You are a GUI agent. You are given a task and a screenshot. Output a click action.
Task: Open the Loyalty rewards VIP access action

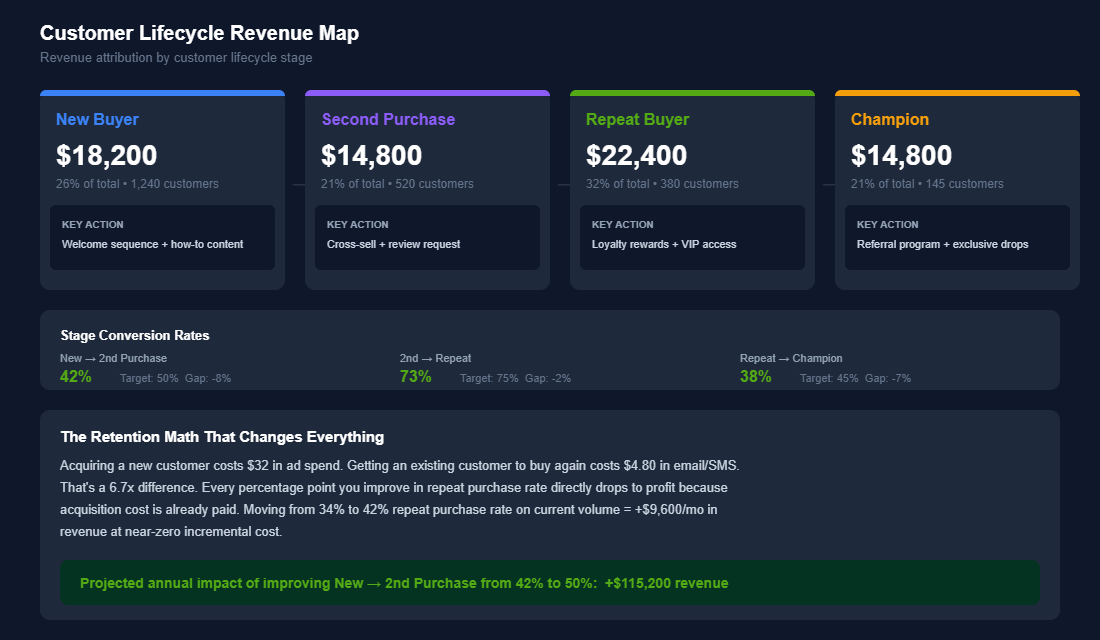pyautogui.click(x=692, y=237)
